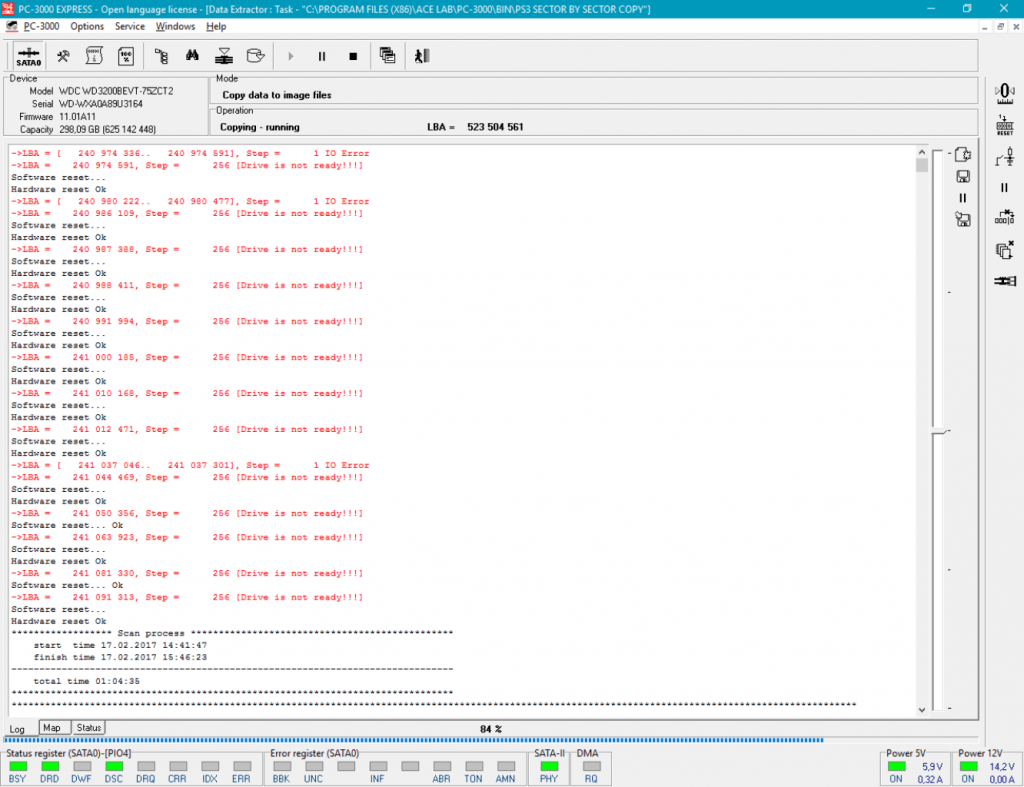The height and width of the screenshot is (787, 1024).
Task: Switch to the Map tab
Action: (x=52, y=728)
